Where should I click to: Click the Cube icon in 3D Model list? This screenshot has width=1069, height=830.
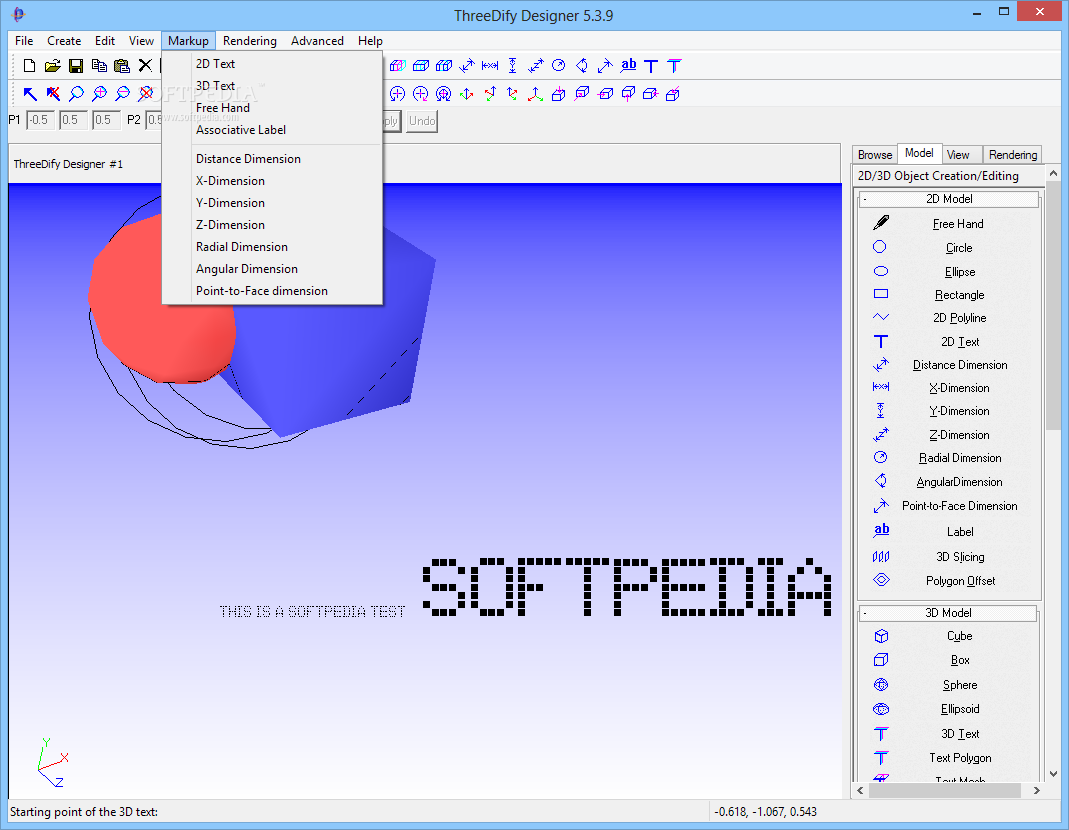pyautogui.click(x=881, y=636)
